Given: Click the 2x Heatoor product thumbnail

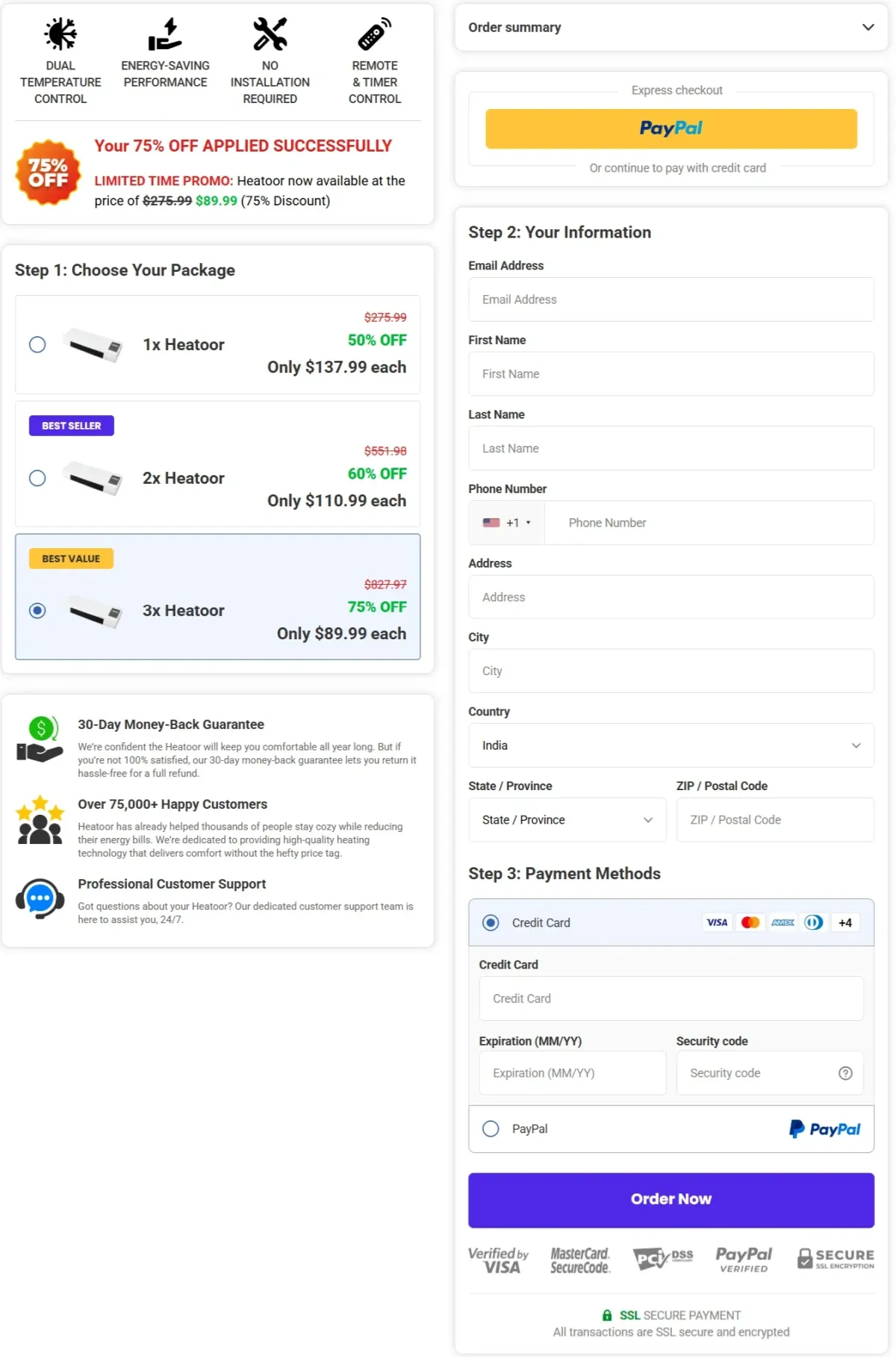Looking at the screenshot, I should tap(93, 479).
